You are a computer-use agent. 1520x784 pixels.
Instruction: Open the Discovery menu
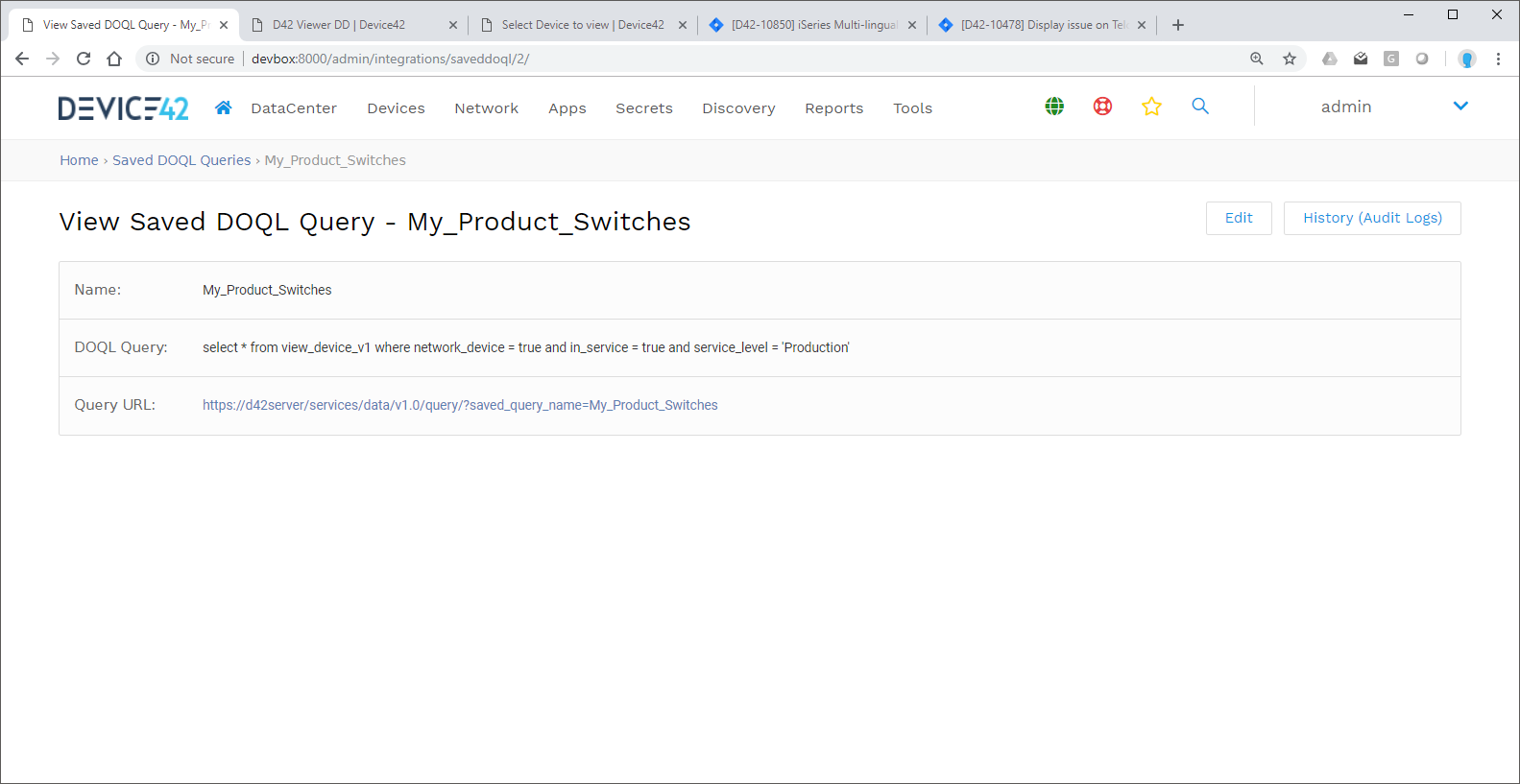click(738, 108)
